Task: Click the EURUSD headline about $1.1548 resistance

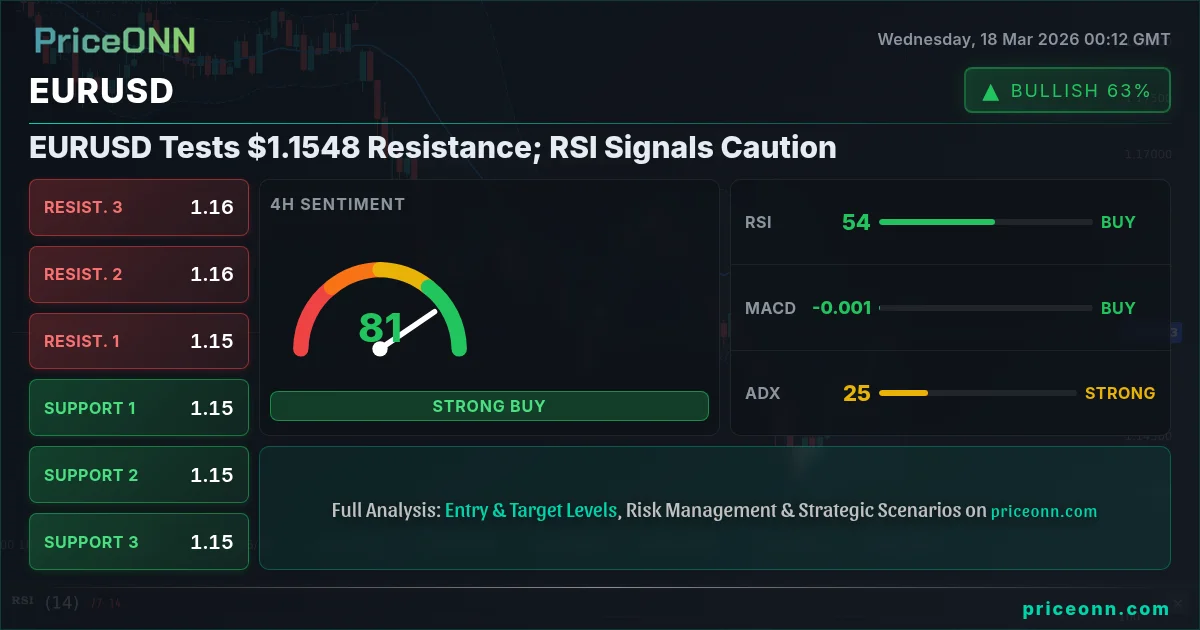Action: (433, 148)
